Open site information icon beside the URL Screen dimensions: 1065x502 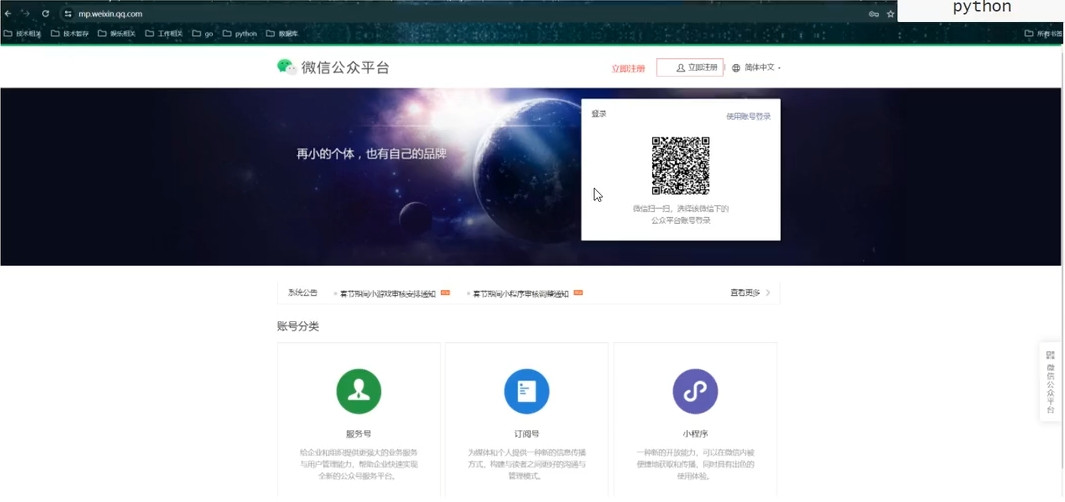coord(67,14)
